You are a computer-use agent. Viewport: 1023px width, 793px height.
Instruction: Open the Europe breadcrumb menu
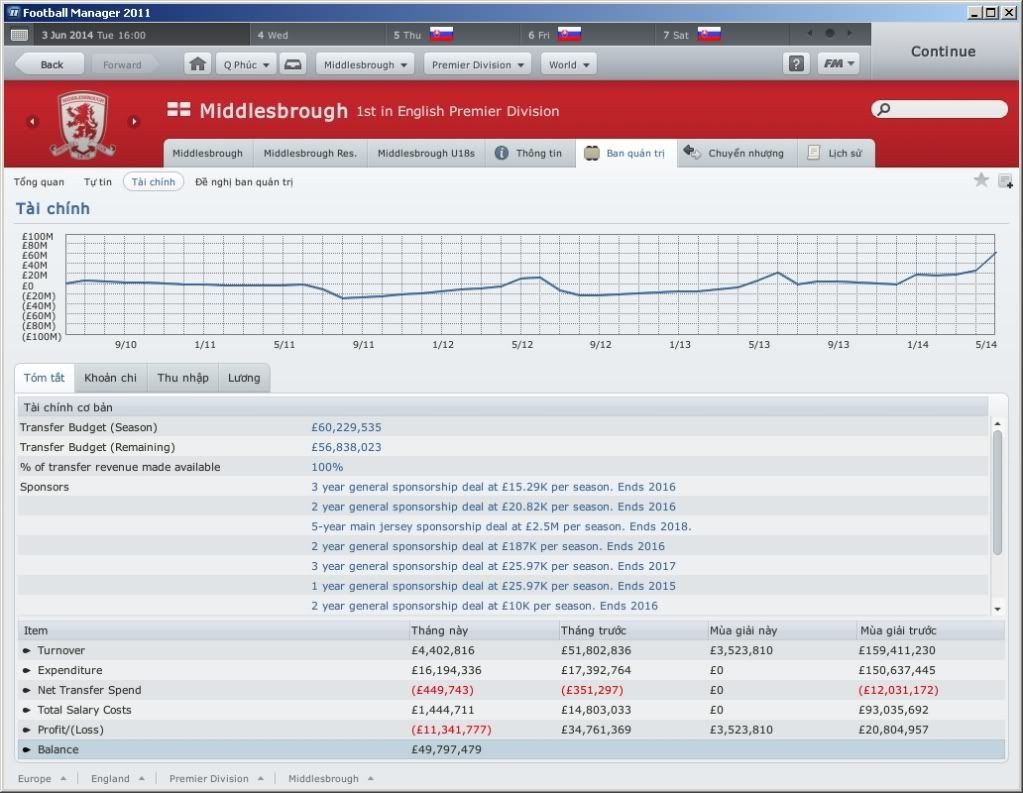click(x=42, y=779)
